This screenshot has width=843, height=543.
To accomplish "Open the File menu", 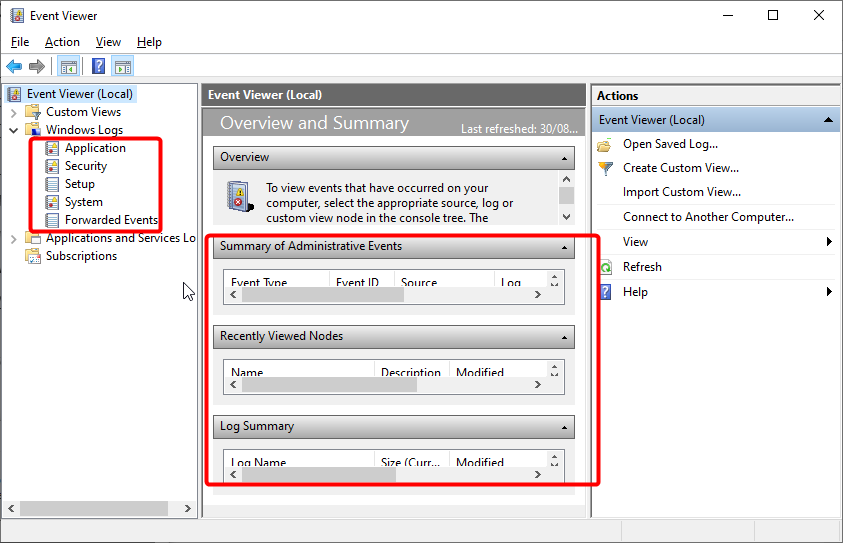I will (20, 42).
